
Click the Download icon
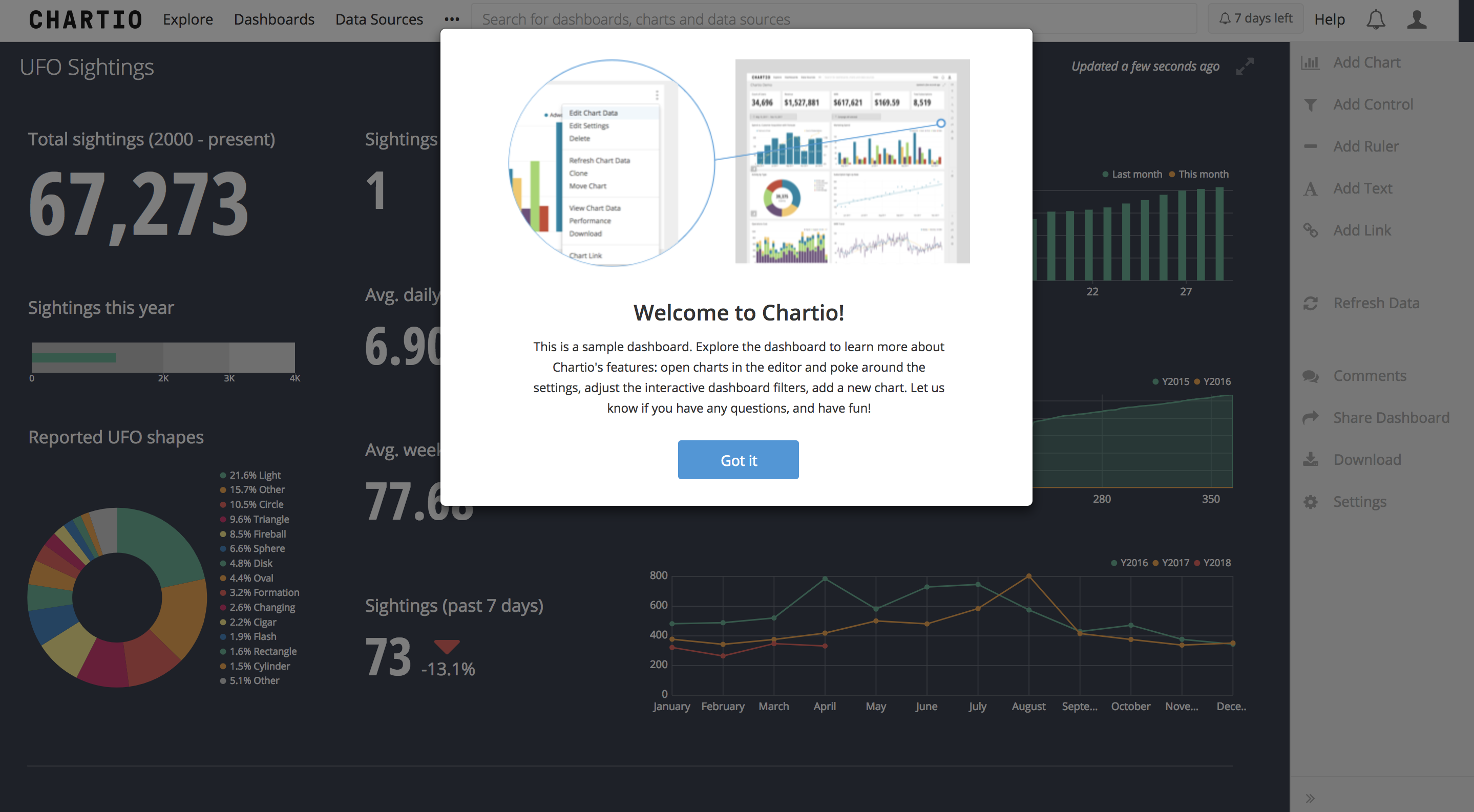pos(1311,459)
